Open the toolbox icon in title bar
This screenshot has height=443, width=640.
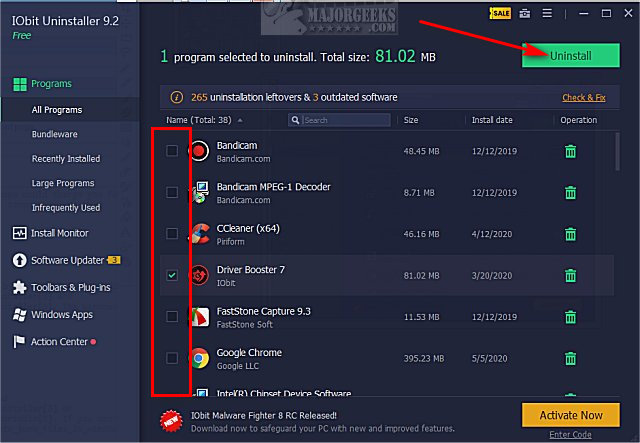[x=524, y=13]
